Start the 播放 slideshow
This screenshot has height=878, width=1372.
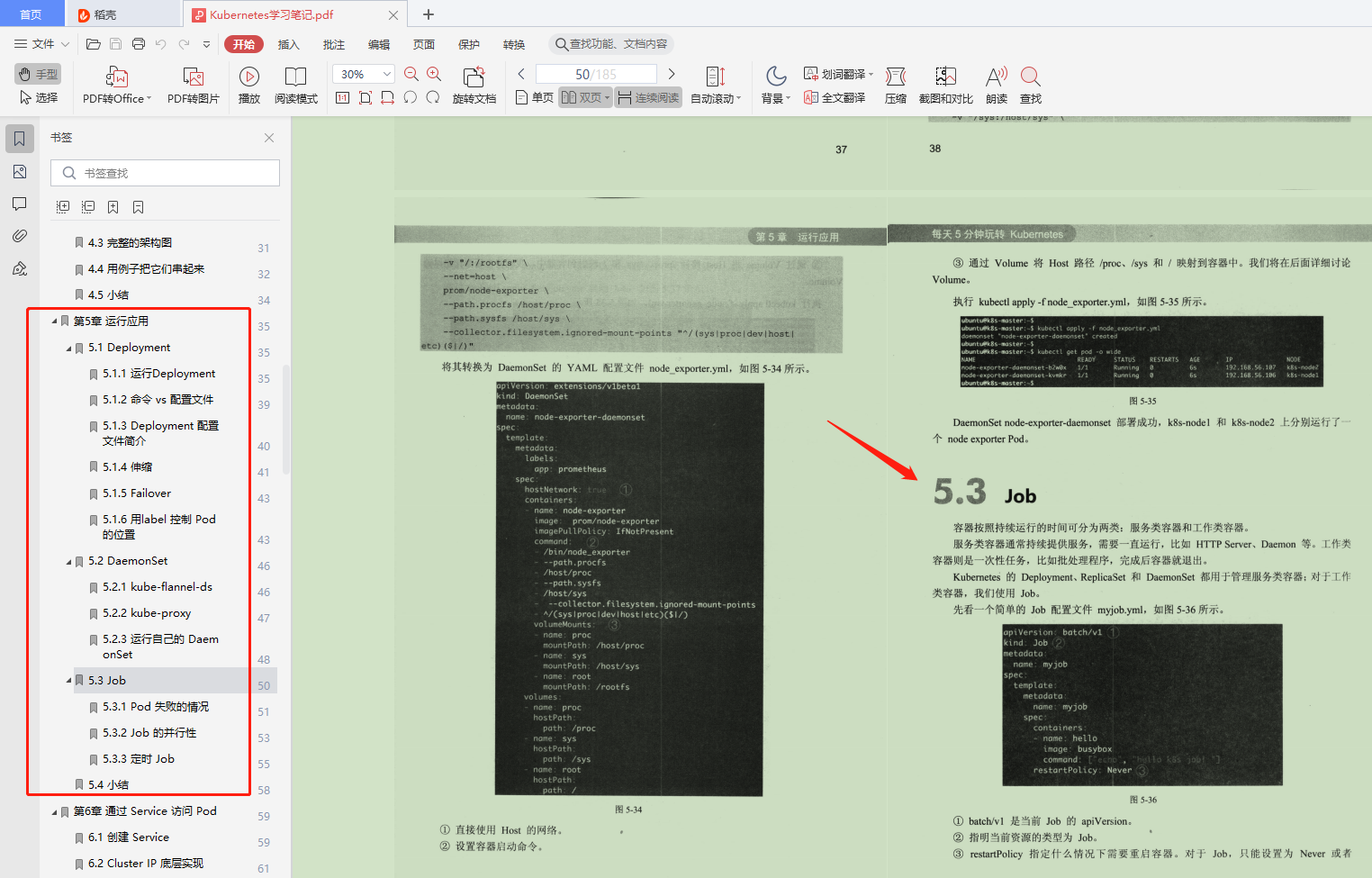pos(249,85)
